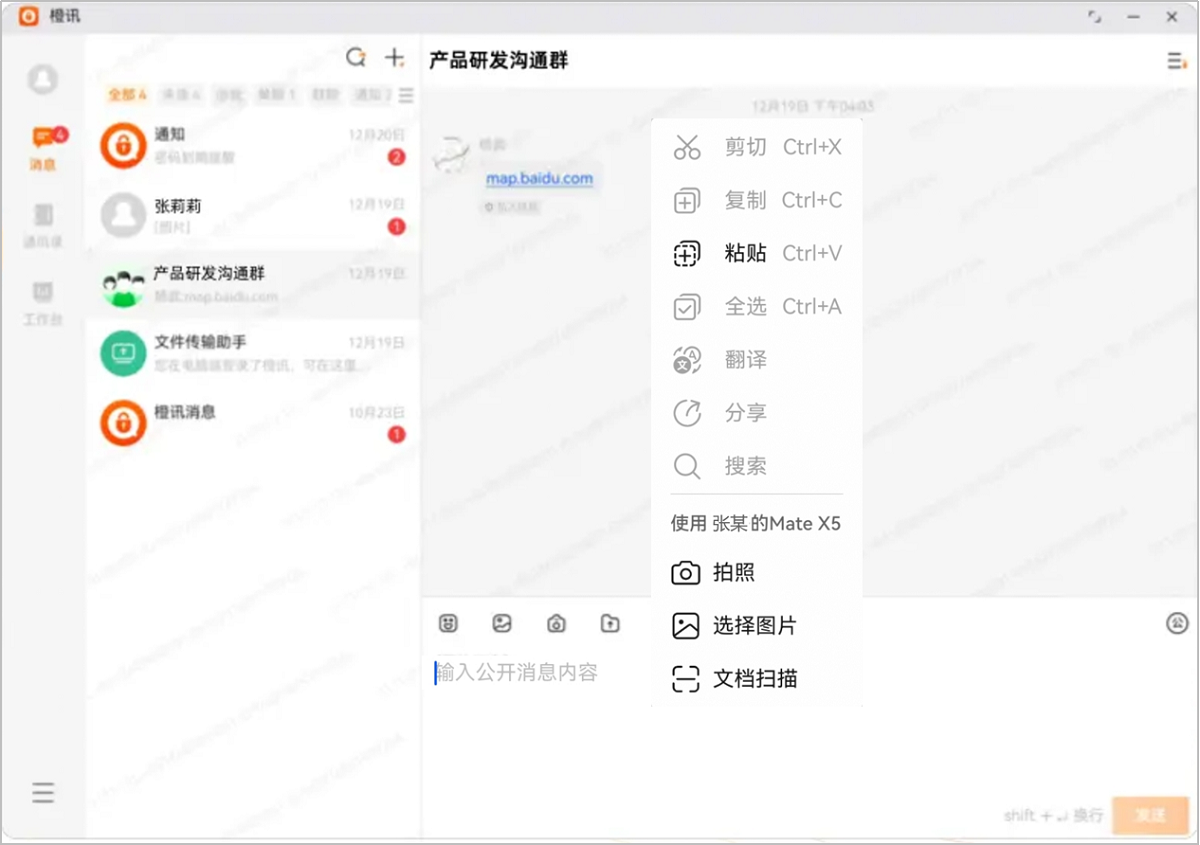The height and width of the screenshot is (845, 1200).
Task: Click the hamburger menu at bottom left
Action: [43, 792]
